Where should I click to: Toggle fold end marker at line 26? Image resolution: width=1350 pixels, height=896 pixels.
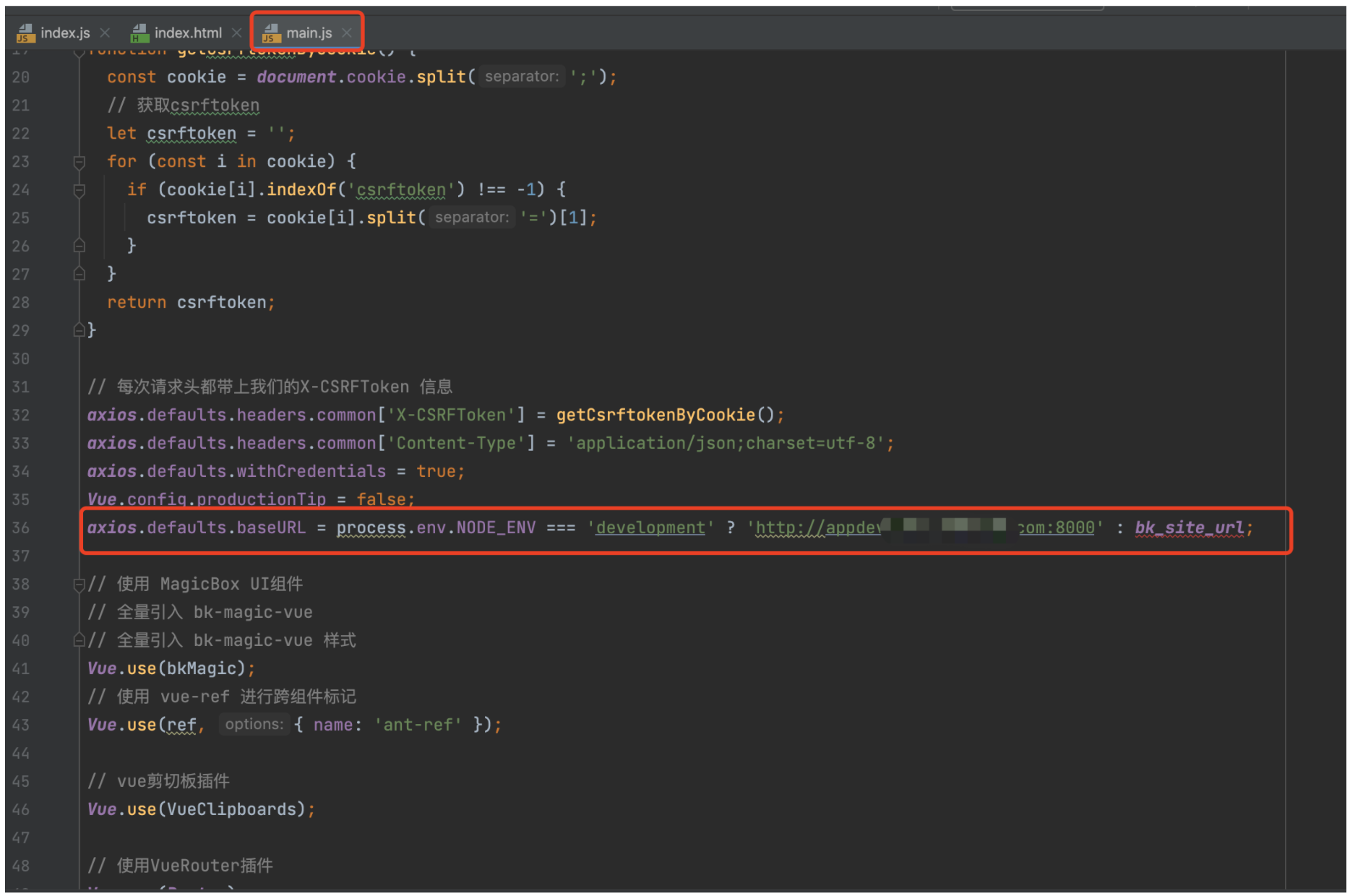click(x=79, y=246)
